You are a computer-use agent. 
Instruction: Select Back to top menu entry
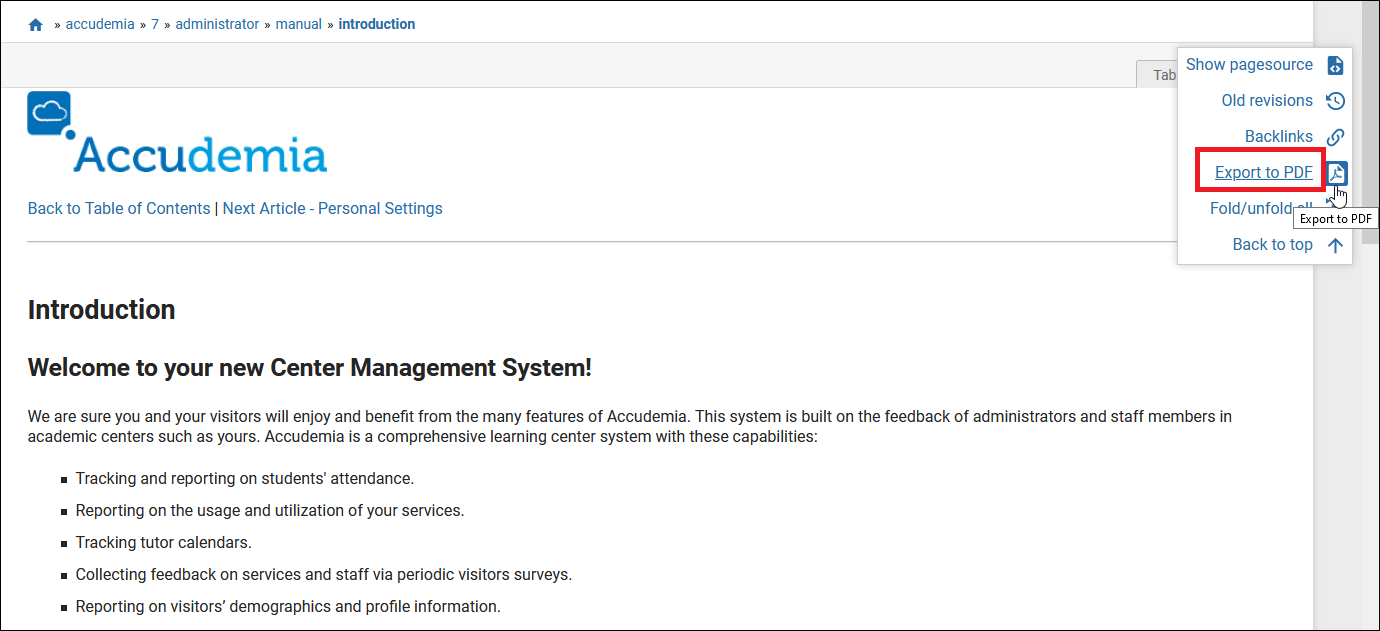click(1273, 244)
